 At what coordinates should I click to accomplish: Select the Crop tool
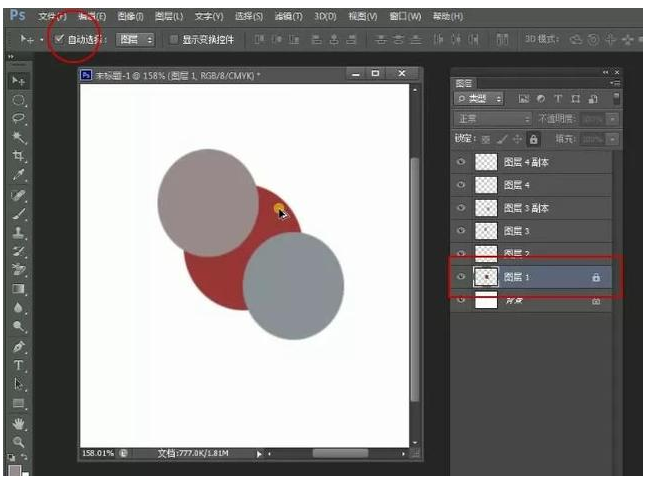[19, 156]
